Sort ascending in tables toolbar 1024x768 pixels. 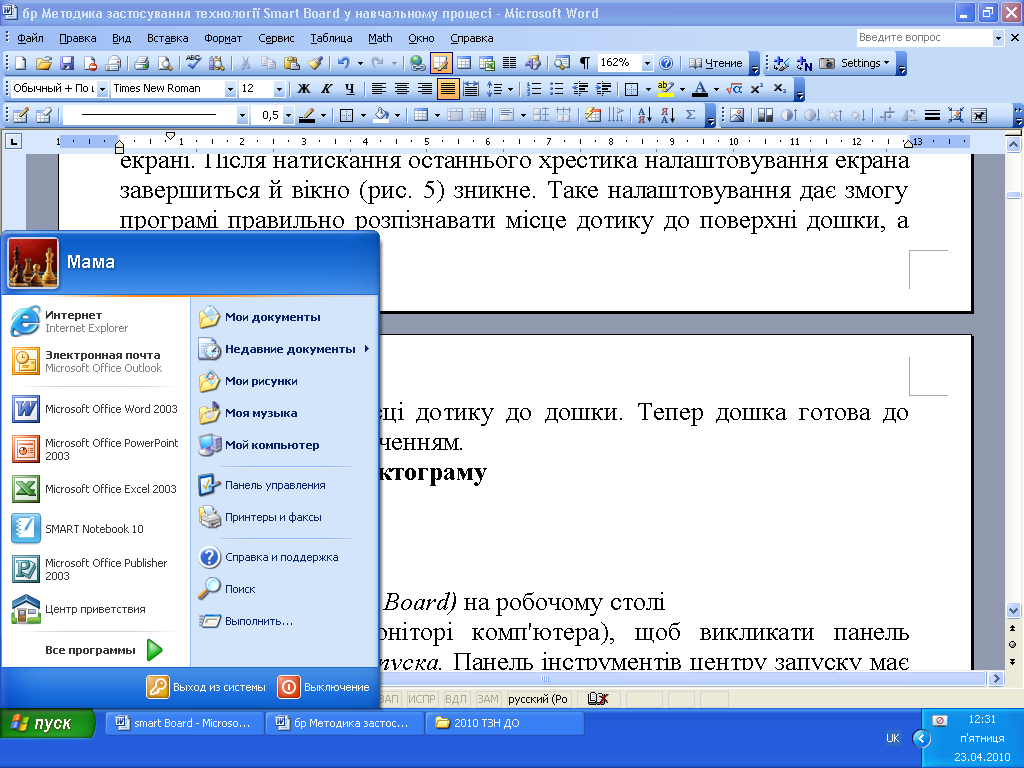(x=645, y=116)
